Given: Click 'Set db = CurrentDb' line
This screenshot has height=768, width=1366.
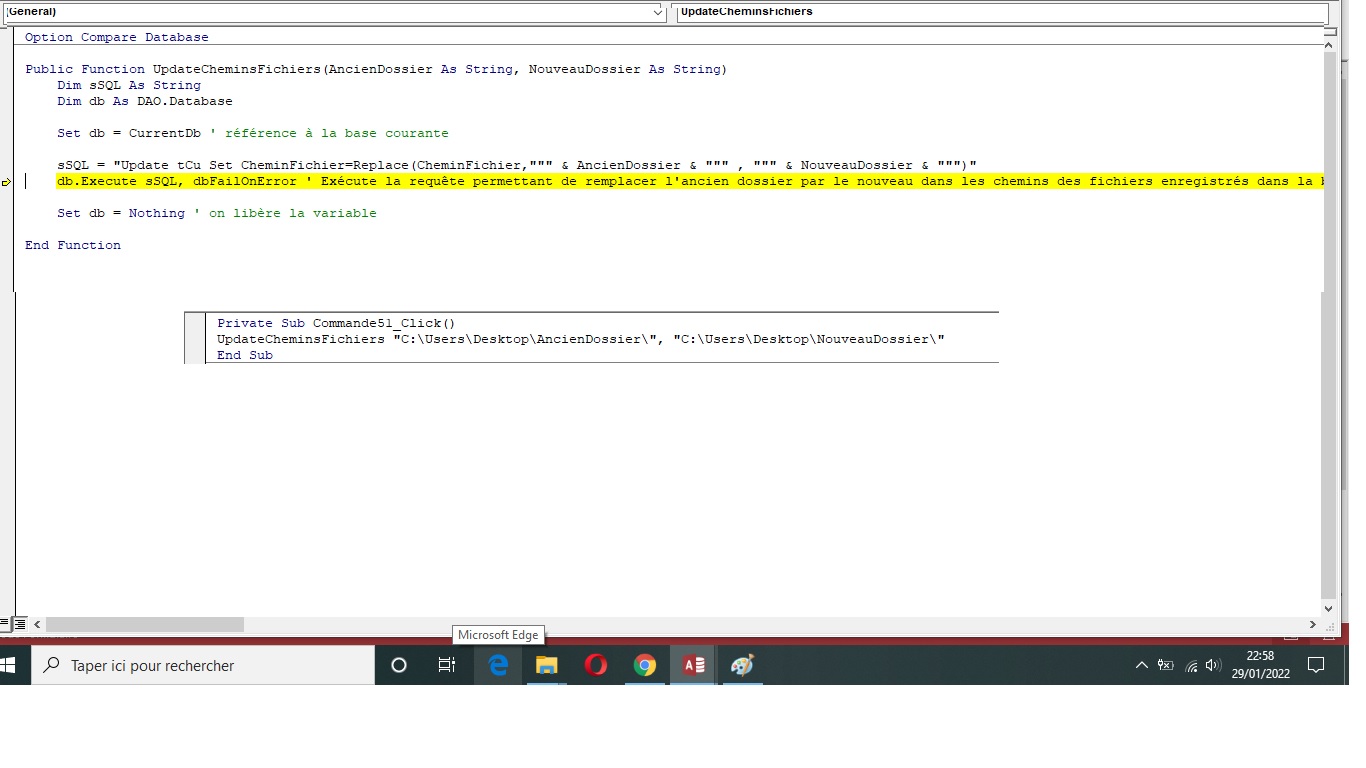Looking at the screenshot, I should click(253, 133).
